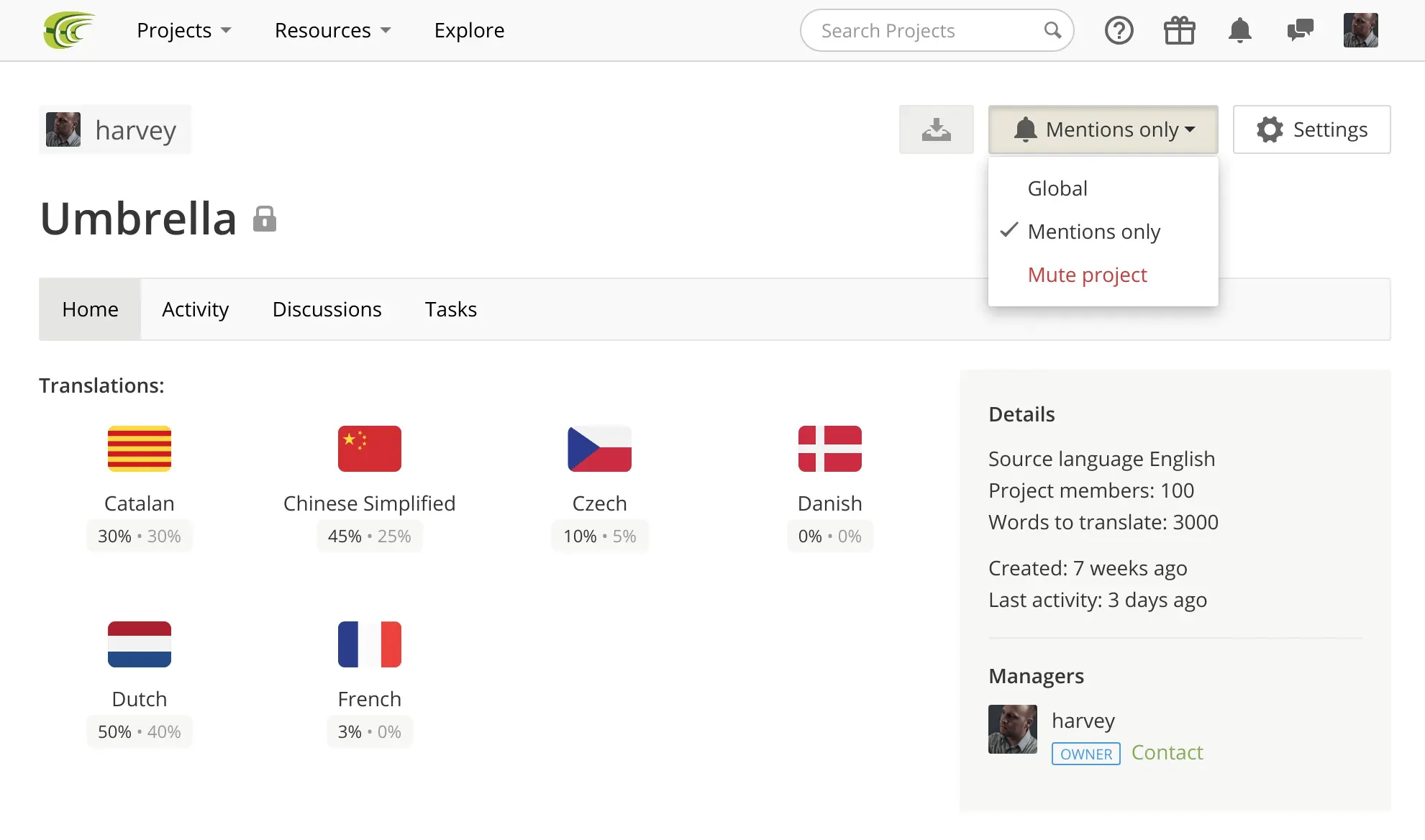1425x840 pixels.
Task: Click the gift/rewards icon
Action: 1179,30
